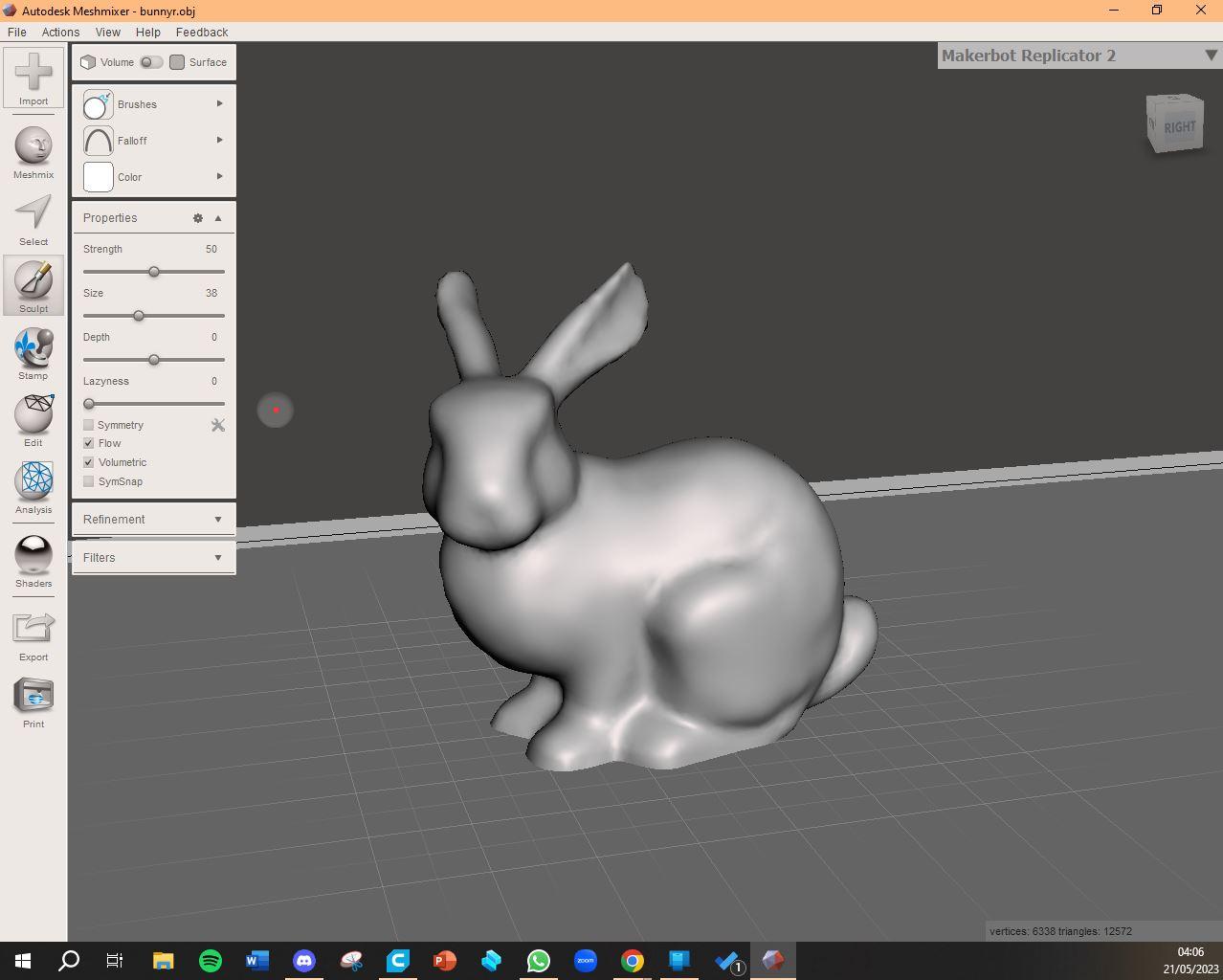1223x980 pixels.
Task: Toggle the Volume/Surface switch
Action: [151, 62]
